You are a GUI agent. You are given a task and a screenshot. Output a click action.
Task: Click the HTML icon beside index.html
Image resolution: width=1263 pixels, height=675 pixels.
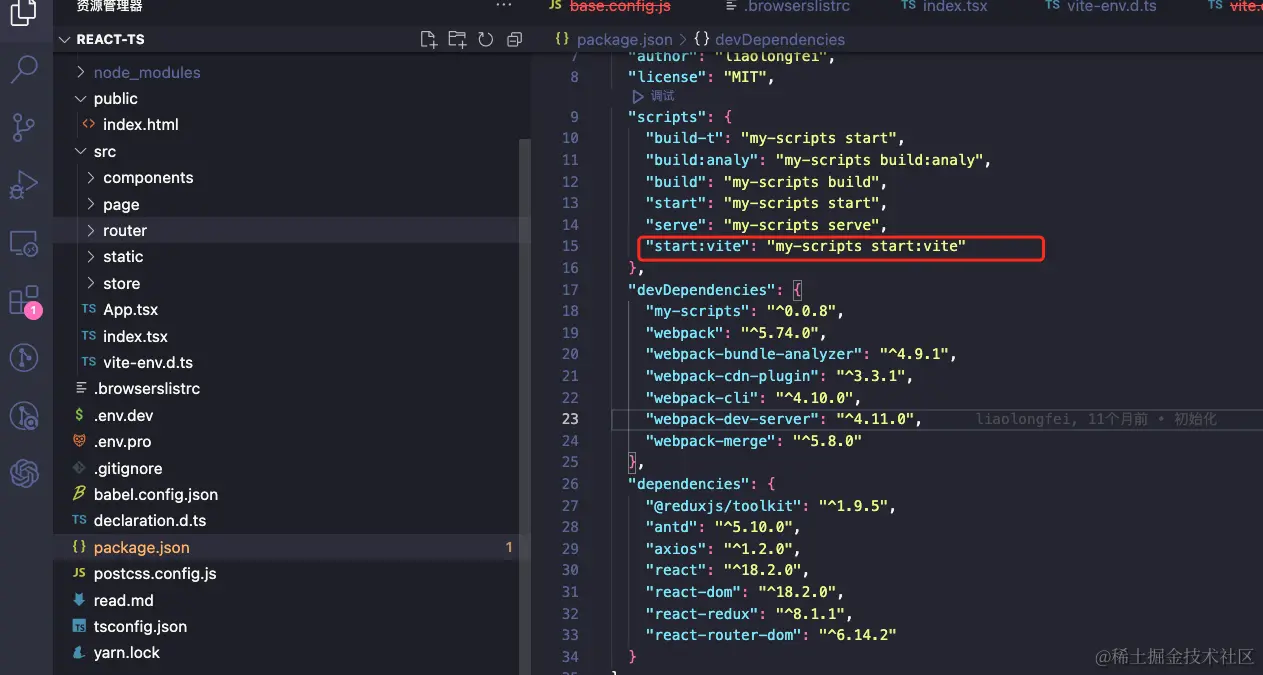coord(89,125)
